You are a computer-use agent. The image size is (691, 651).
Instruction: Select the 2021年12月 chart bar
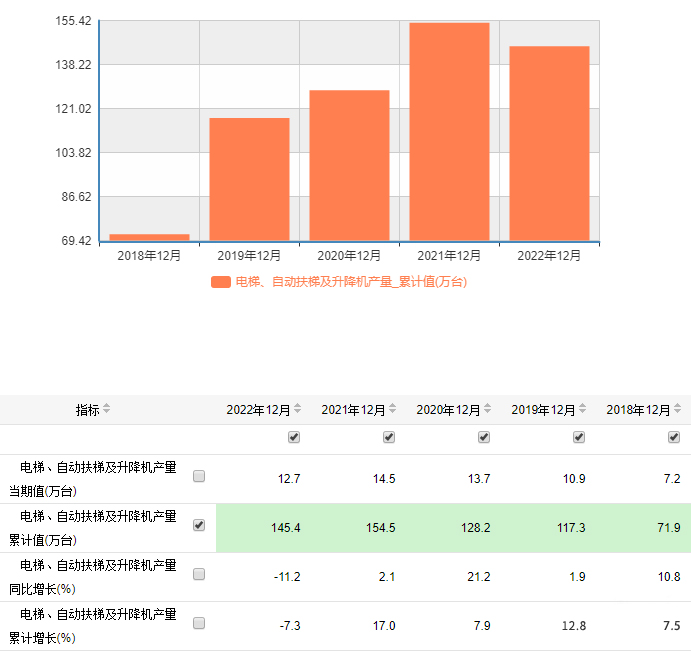[450, 131]
